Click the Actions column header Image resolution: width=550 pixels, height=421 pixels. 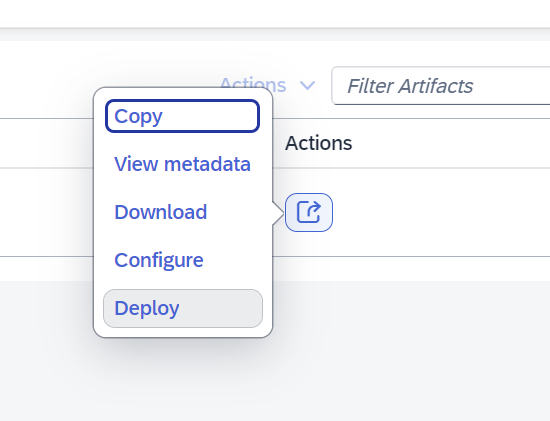coord(318,143)
